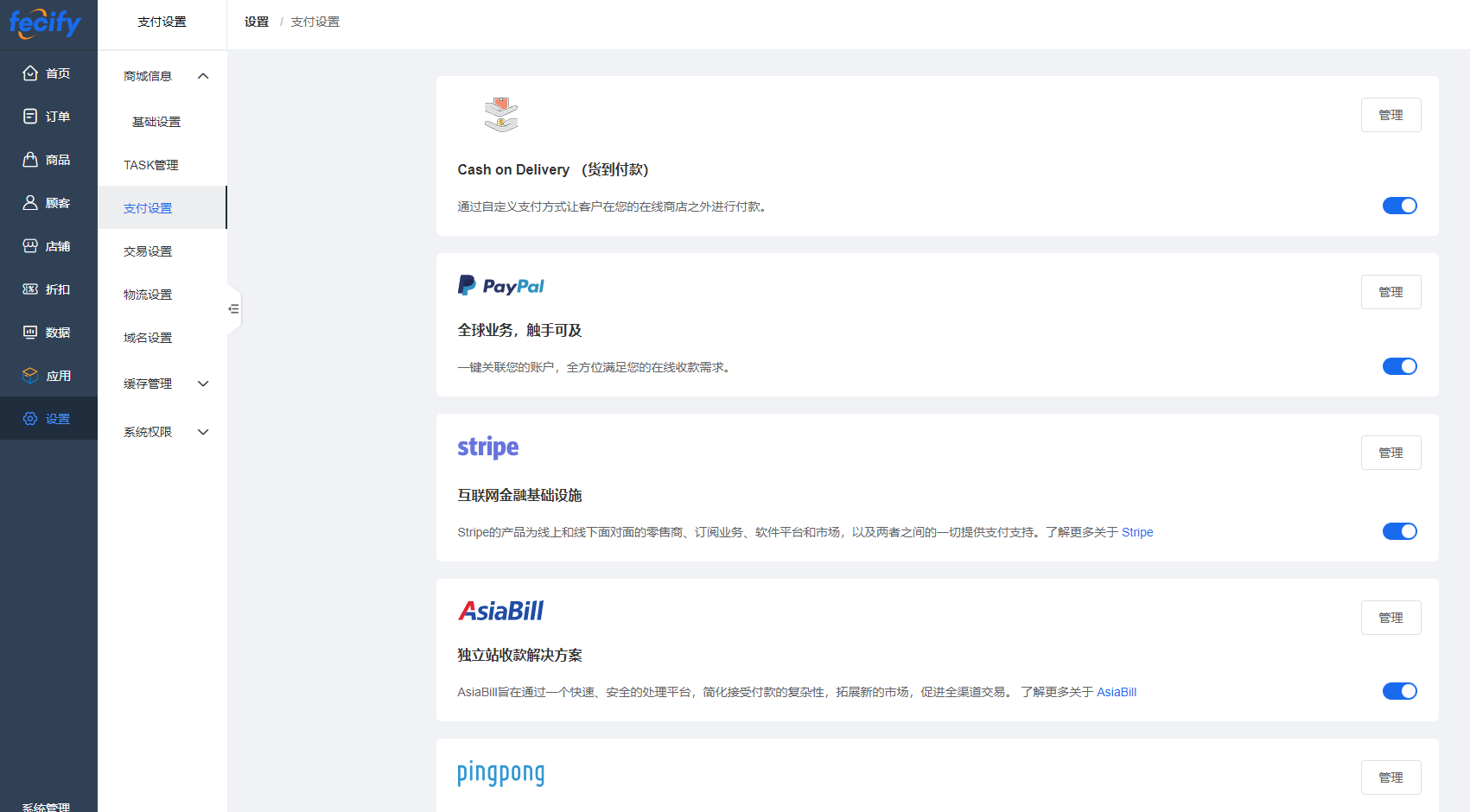The image size is (1470, 812).
Task: Click the description 一键关联您的账户…
Action: (595, 367)
